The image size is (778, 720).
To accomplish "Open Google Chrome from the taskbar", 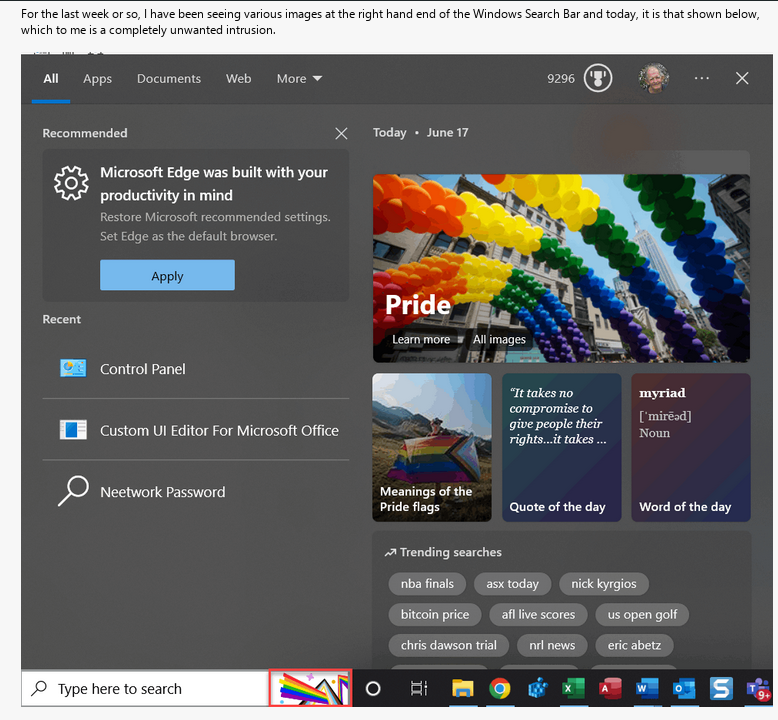I will (x=500, y=689).
